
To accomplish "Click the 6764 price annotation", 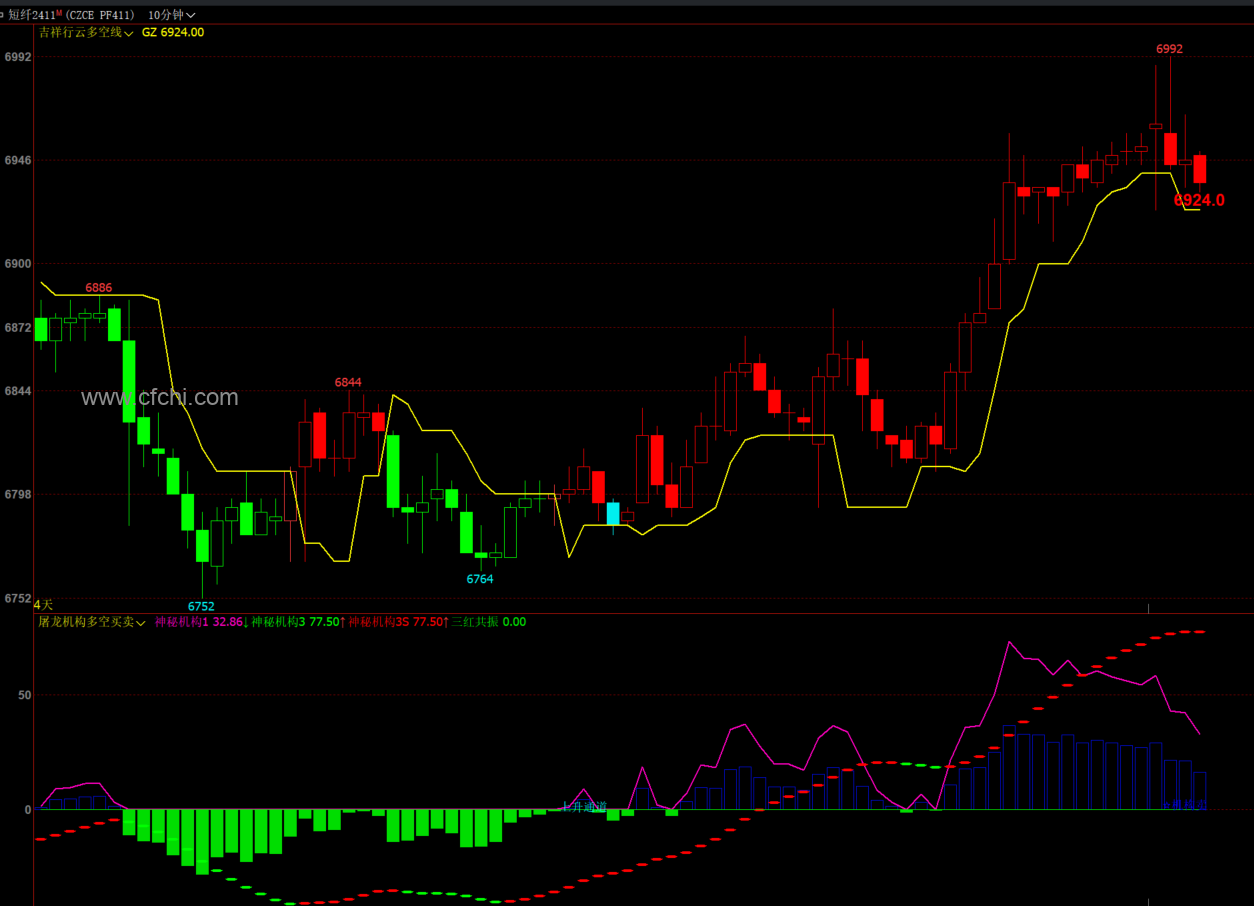I will tap(480, 579).
